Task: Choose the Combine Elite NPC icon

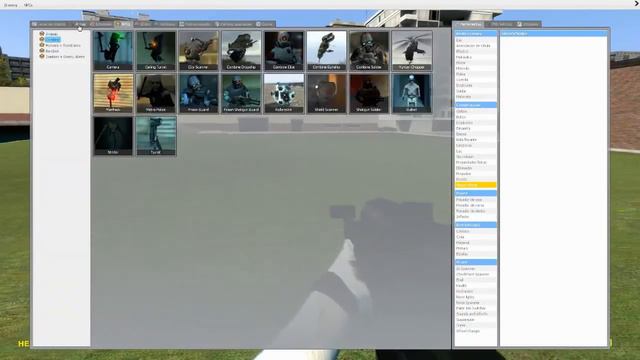Action: (x=283, y=51)
